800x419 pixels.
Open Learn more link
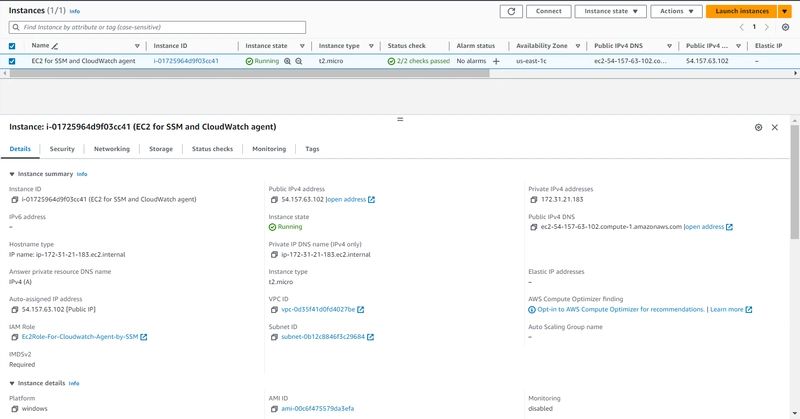tap(731, 310)
